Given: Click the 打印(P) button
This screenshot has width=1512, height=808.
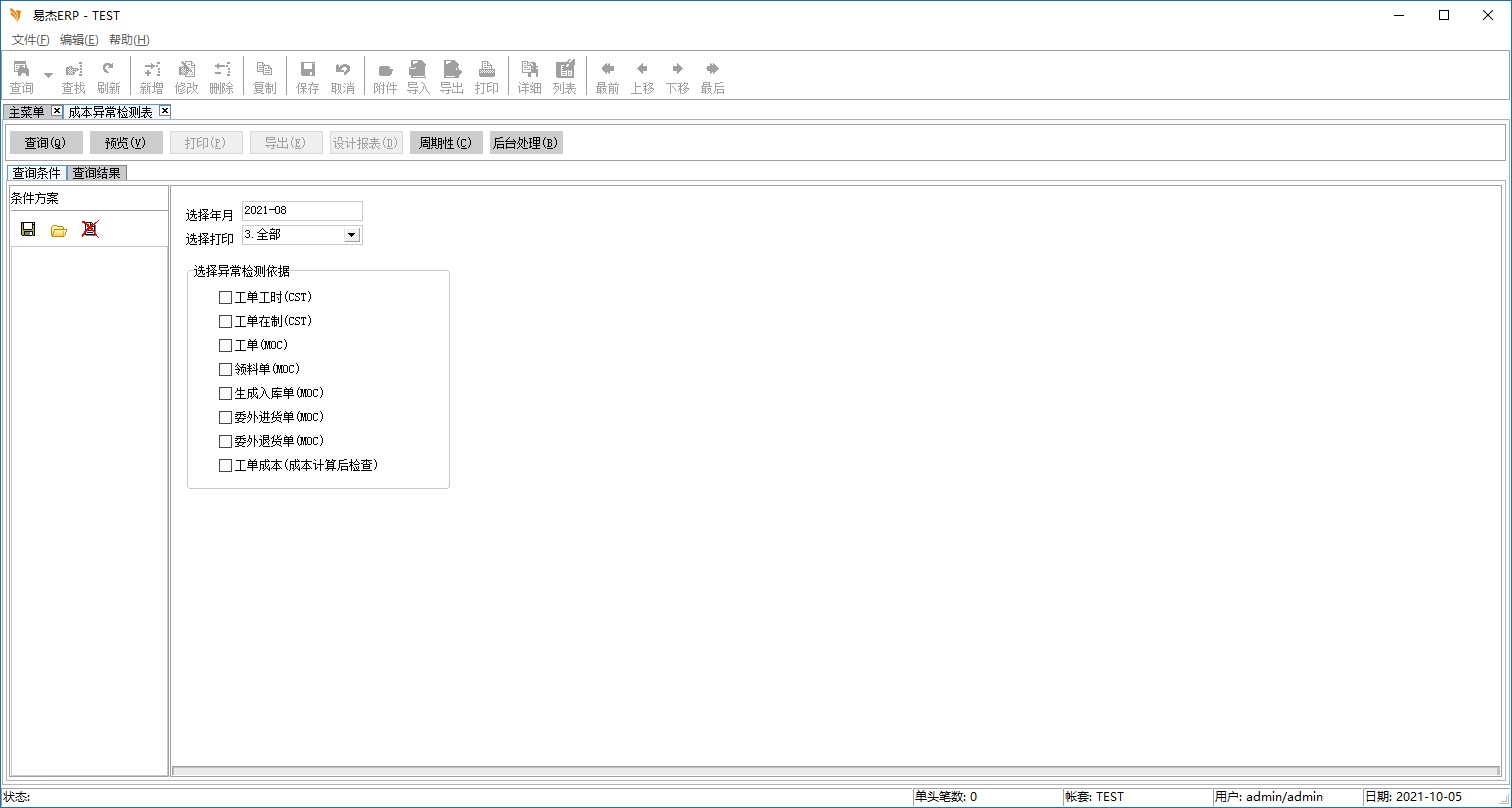Looking at the screenshot, I should click(206, 143).
